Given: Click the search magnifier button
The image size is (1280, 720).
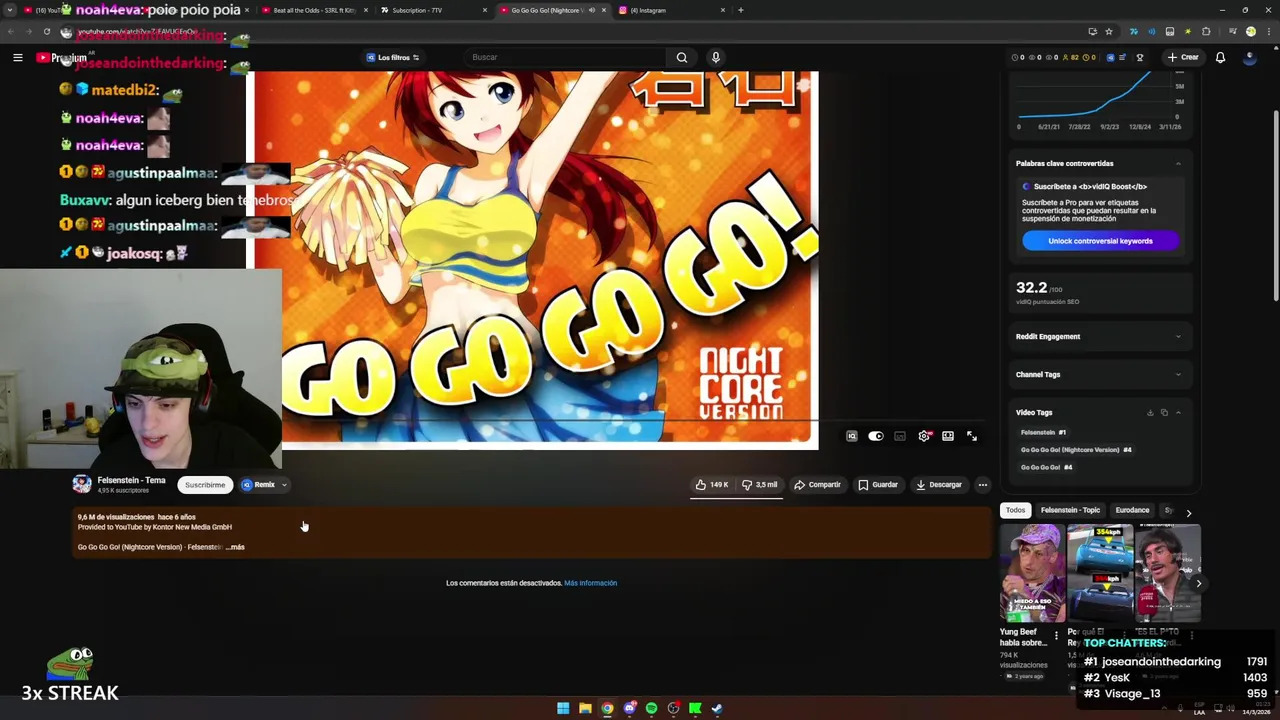Looking at the screenshot, I should pyautogui.click(x=682, y=57).
